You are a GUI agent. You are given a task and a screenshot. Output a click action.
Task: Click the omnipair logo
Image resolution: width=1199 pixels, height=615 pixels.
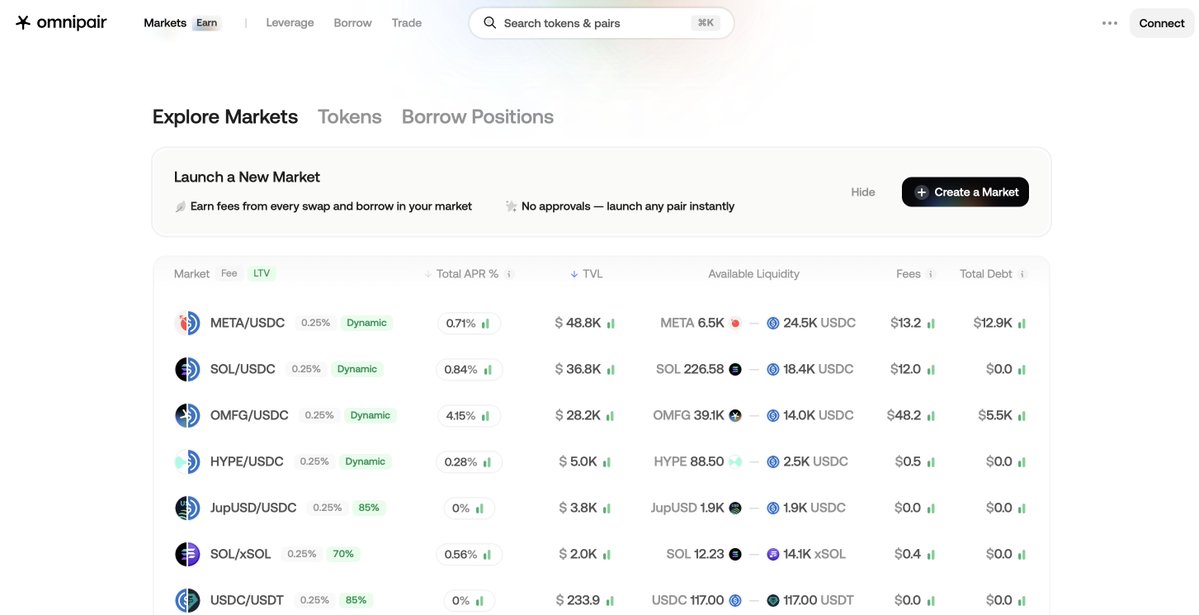click(x=61, y=23)
